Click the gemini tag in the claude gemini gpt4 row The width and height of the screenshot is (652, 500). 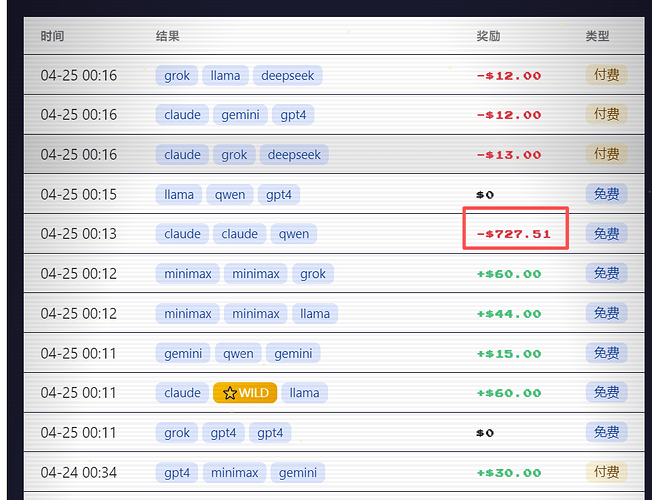pos(240,114)
